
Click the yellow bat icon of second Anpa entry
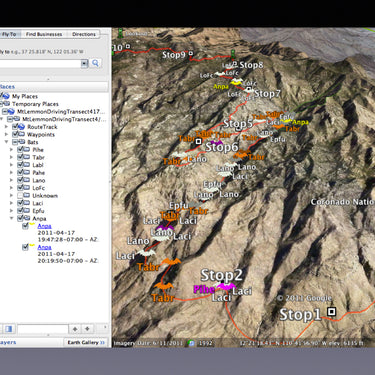tap(32, 246)
